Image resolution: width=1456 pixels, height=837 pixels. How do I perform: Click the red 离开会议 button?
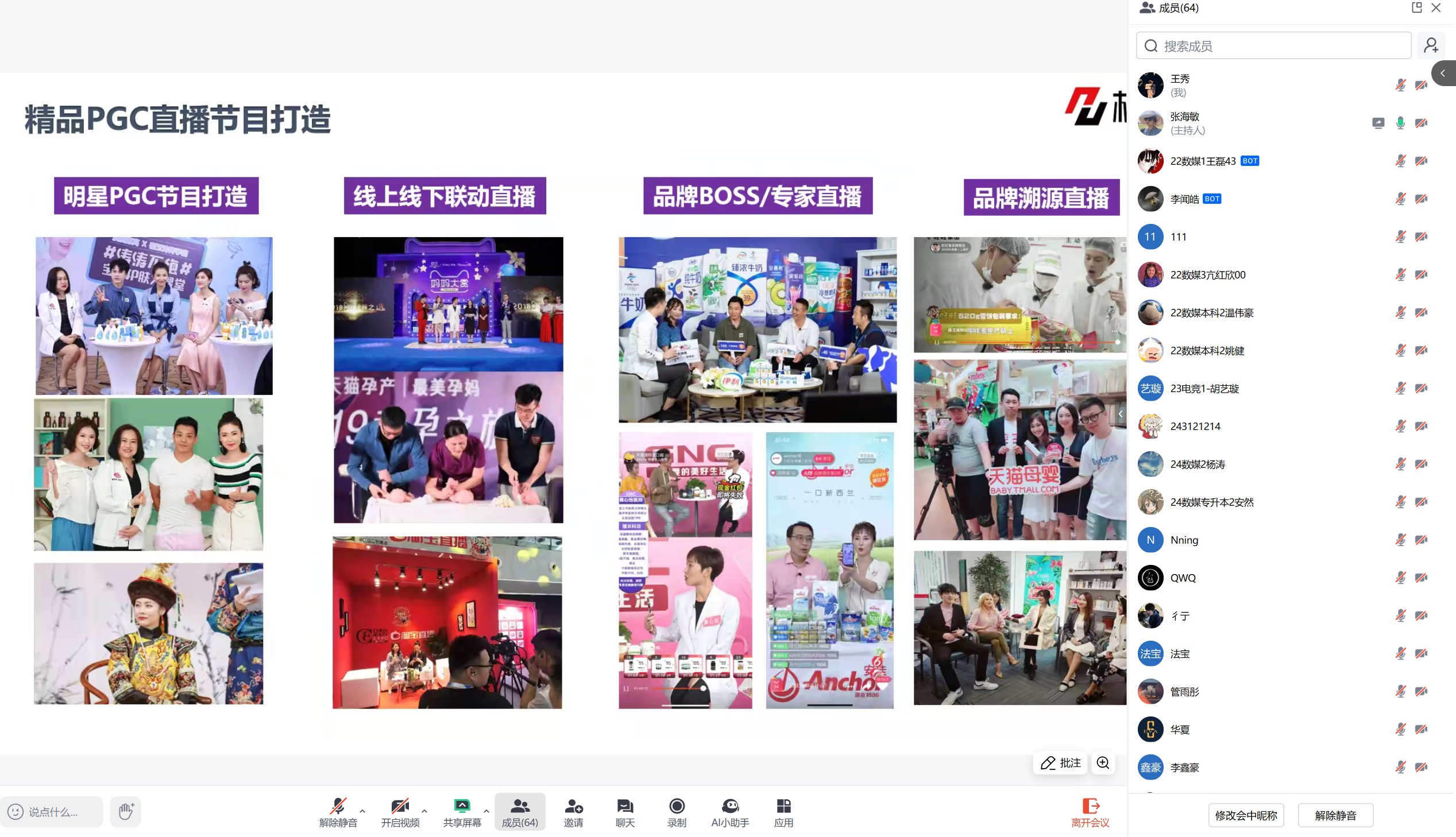[x=1090, y=812]
